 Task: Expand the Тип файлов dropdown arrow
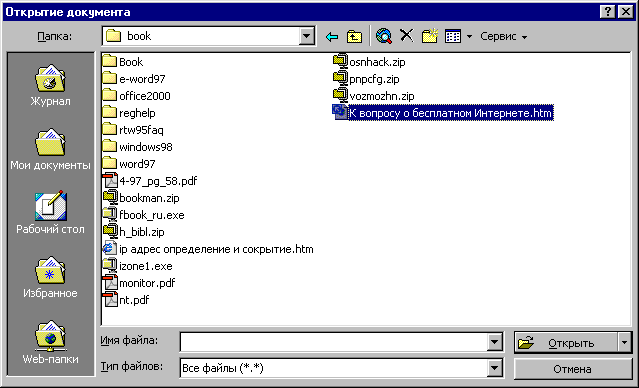click(x=494, y=368)
